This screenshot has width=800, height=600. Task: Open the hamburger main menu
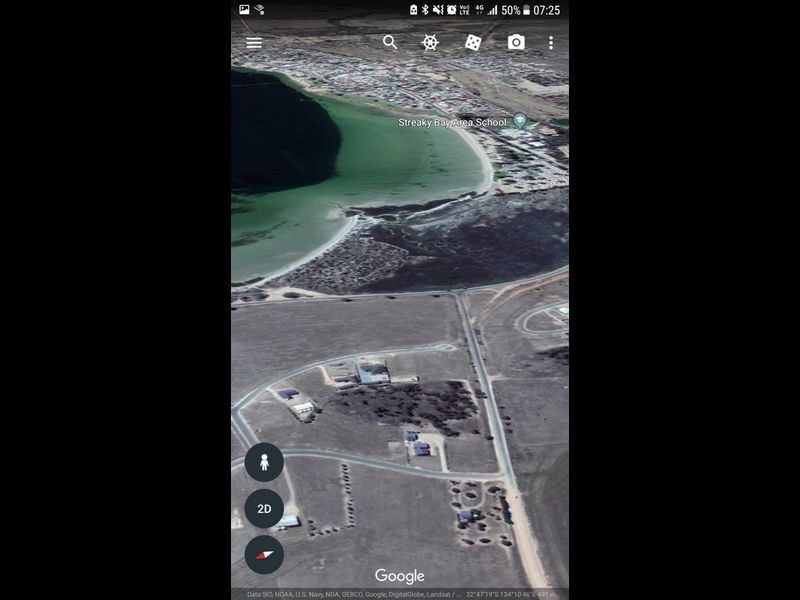254,42
